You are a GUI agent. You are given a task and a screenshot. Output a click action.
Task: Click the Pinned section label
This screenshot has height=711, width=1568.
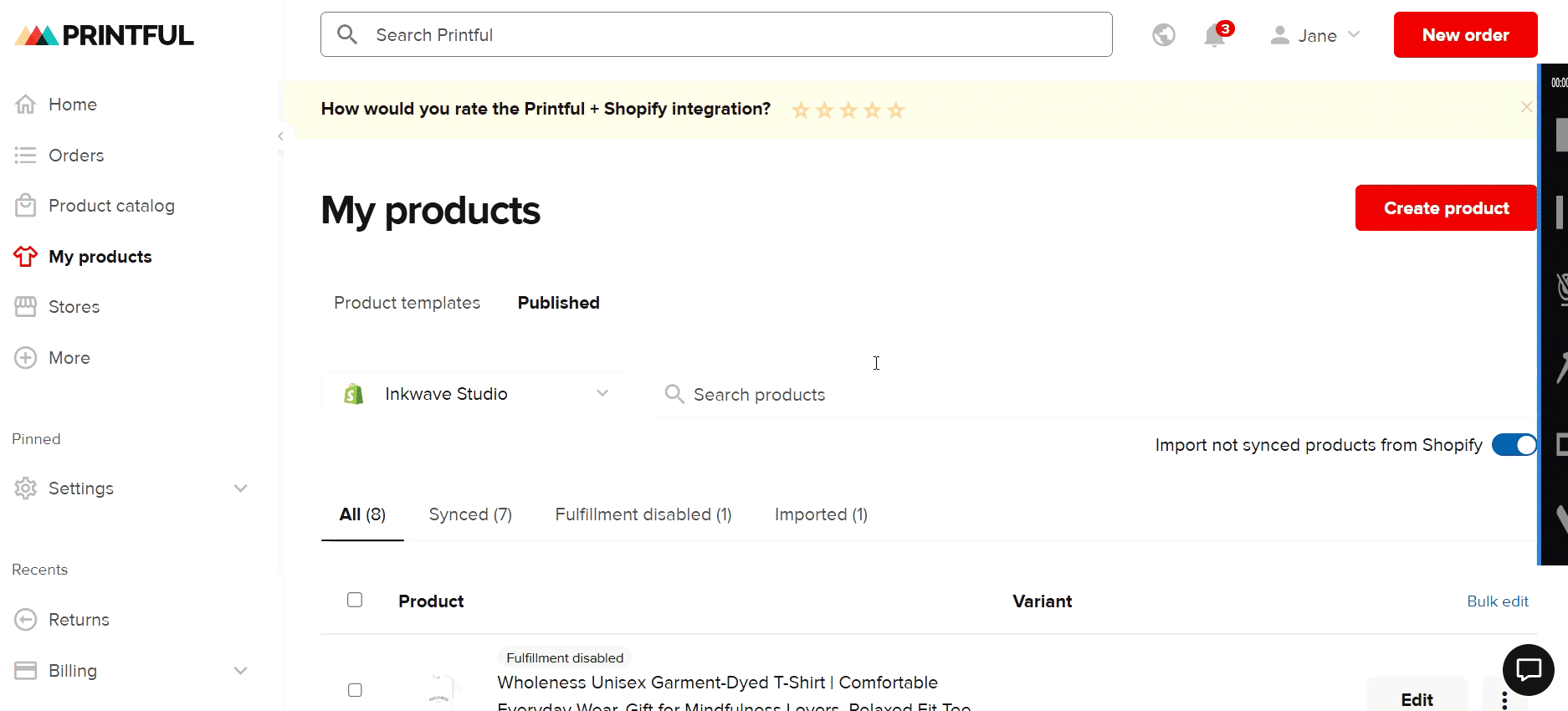click(36, 439)
